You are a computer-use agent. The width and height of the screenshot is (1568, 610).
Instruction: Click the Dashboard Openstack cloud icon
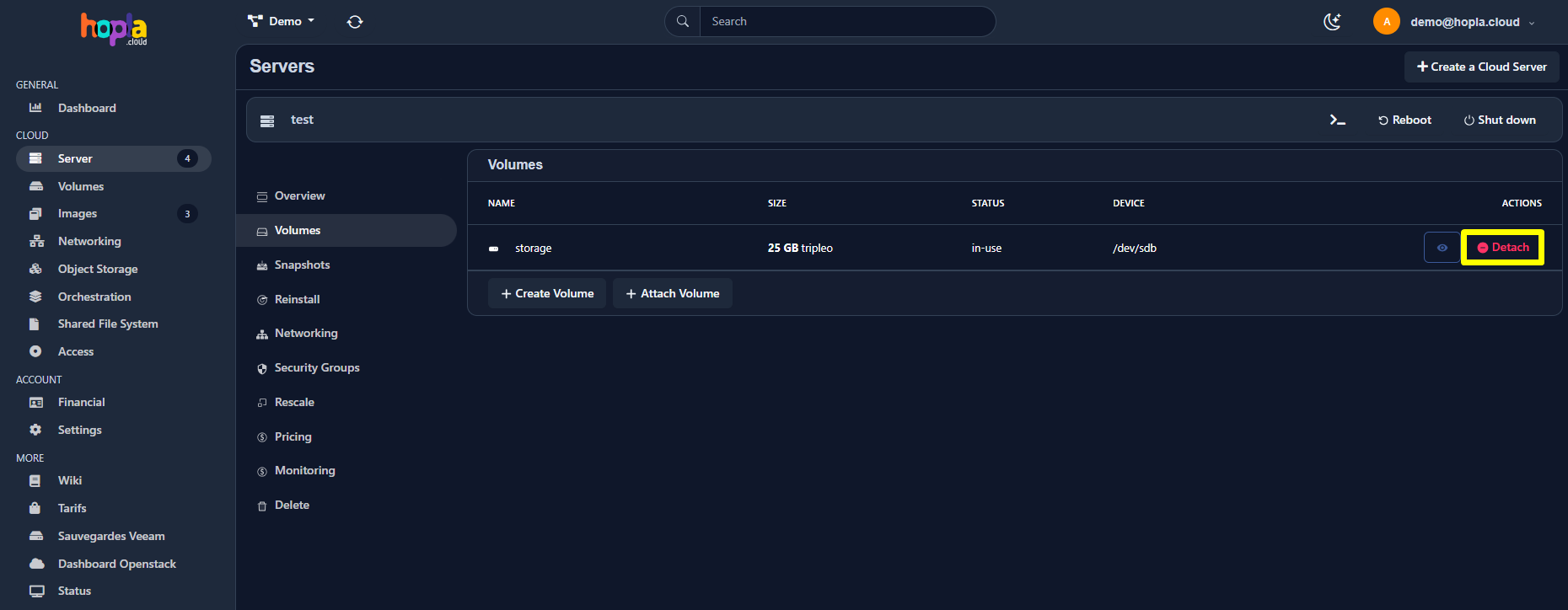37,564
